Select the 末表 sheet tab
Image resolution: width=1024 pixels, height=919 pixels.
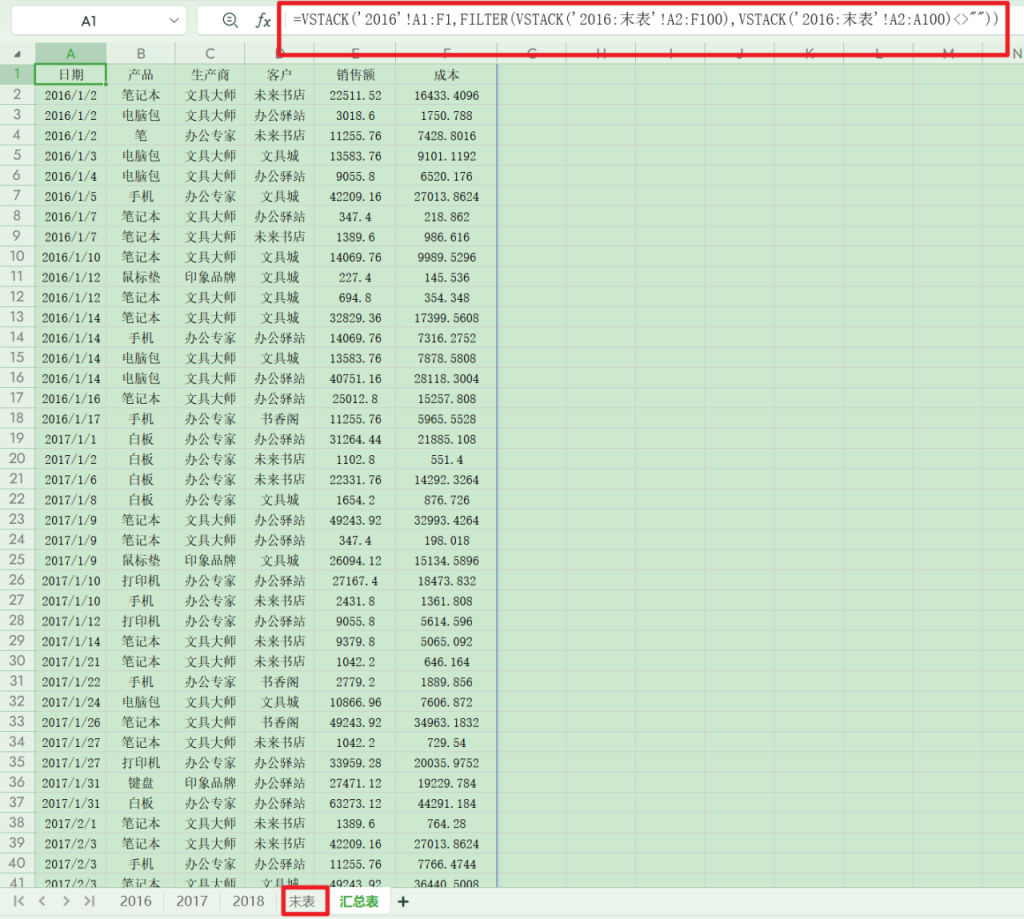[x=303, y=901]
